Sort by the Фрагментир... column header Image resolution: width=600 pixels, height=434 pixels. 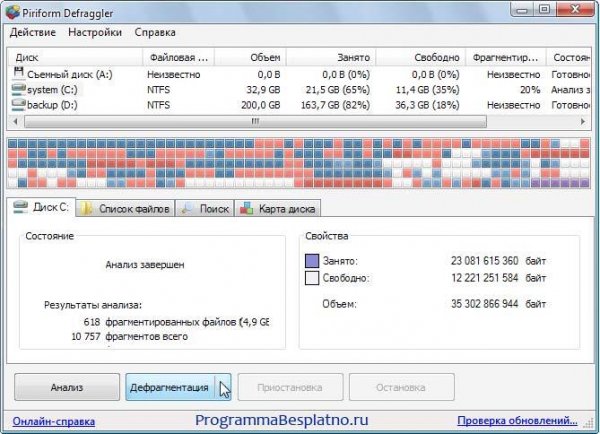pos(506,57)
